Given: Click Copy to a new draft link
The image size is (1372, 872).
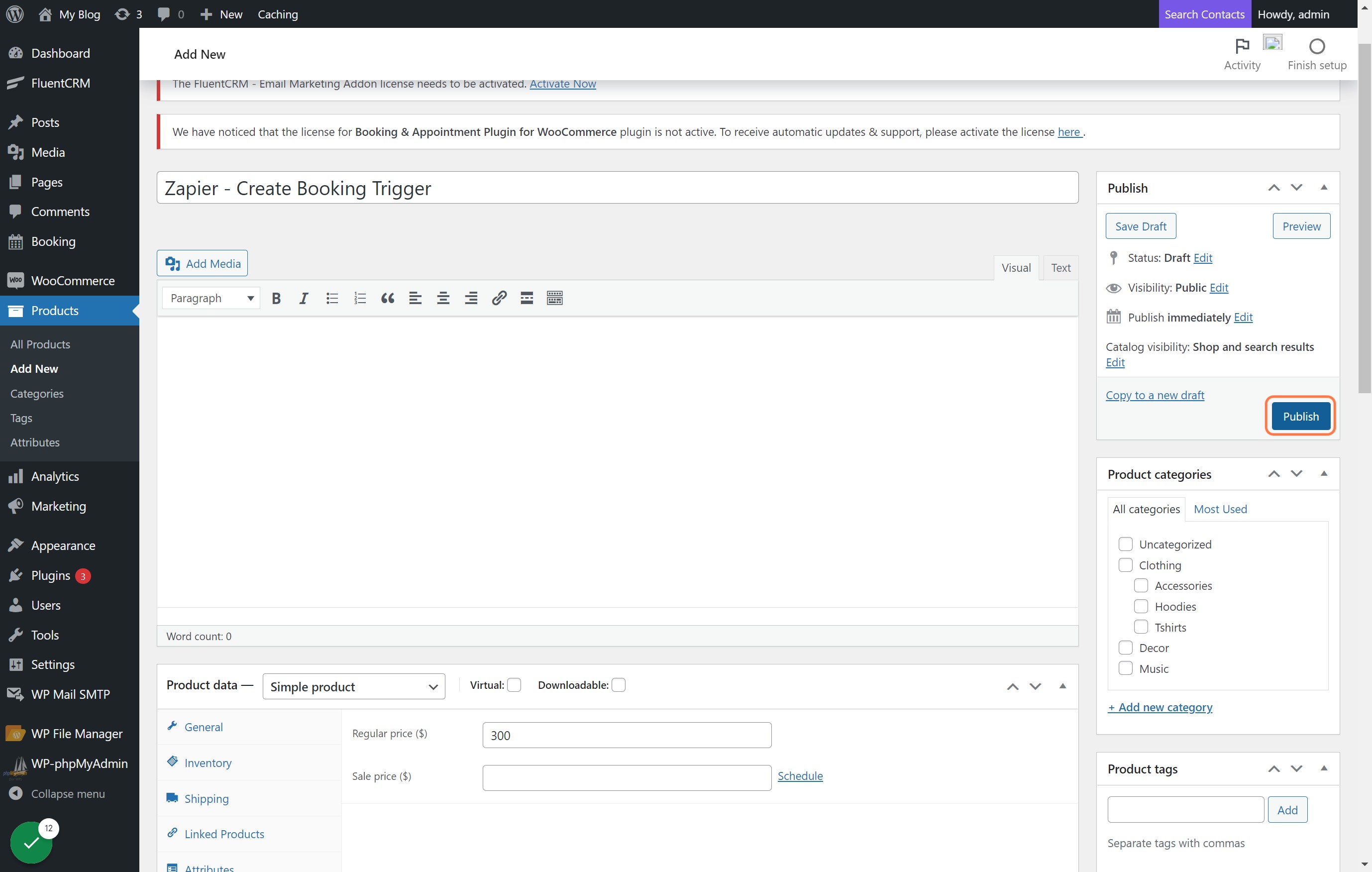Looking at the screenshot, I should pos(1155,395).
